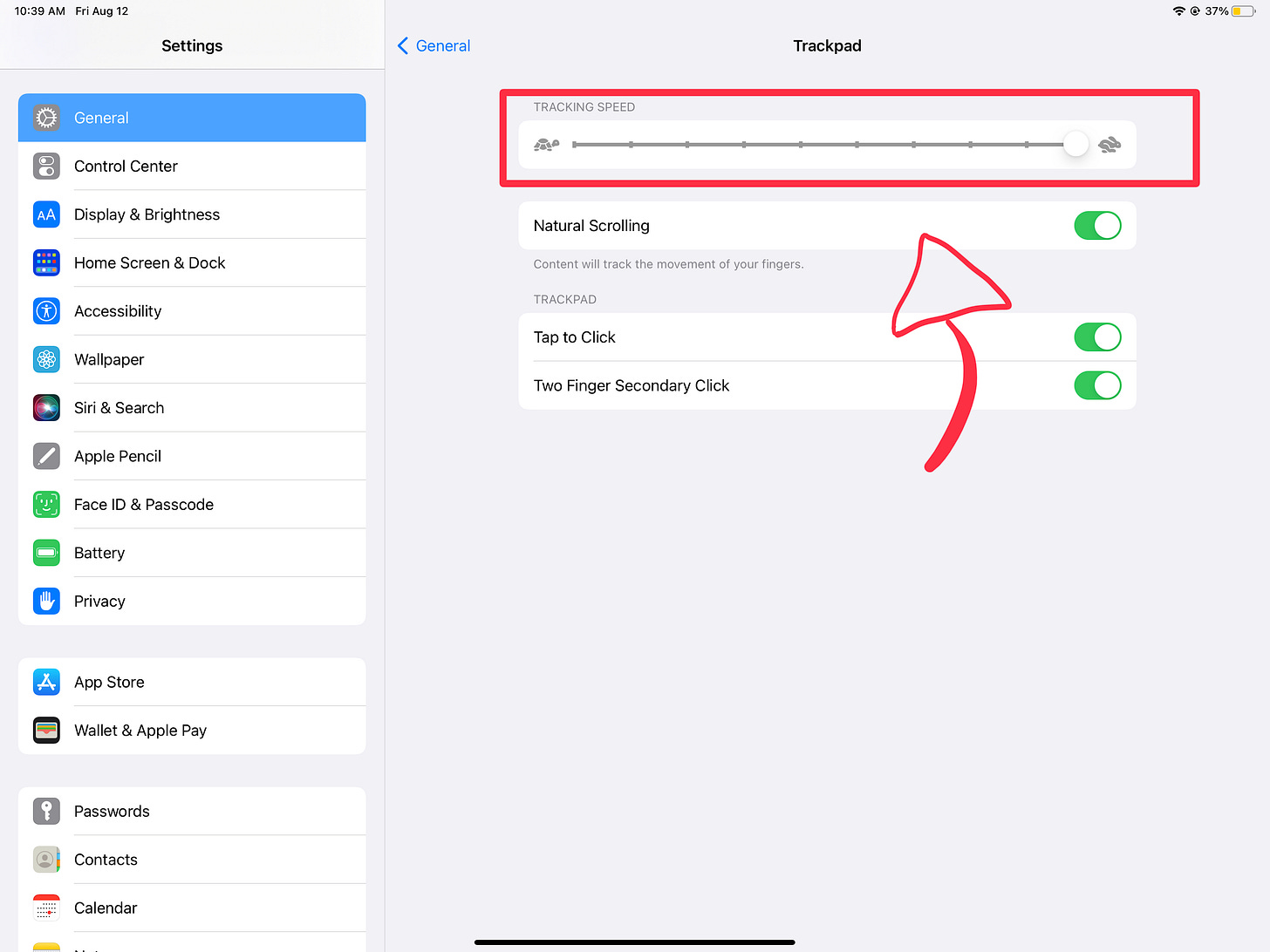
Task: Click the Accessibility figure icon
Action: point(46,311)
